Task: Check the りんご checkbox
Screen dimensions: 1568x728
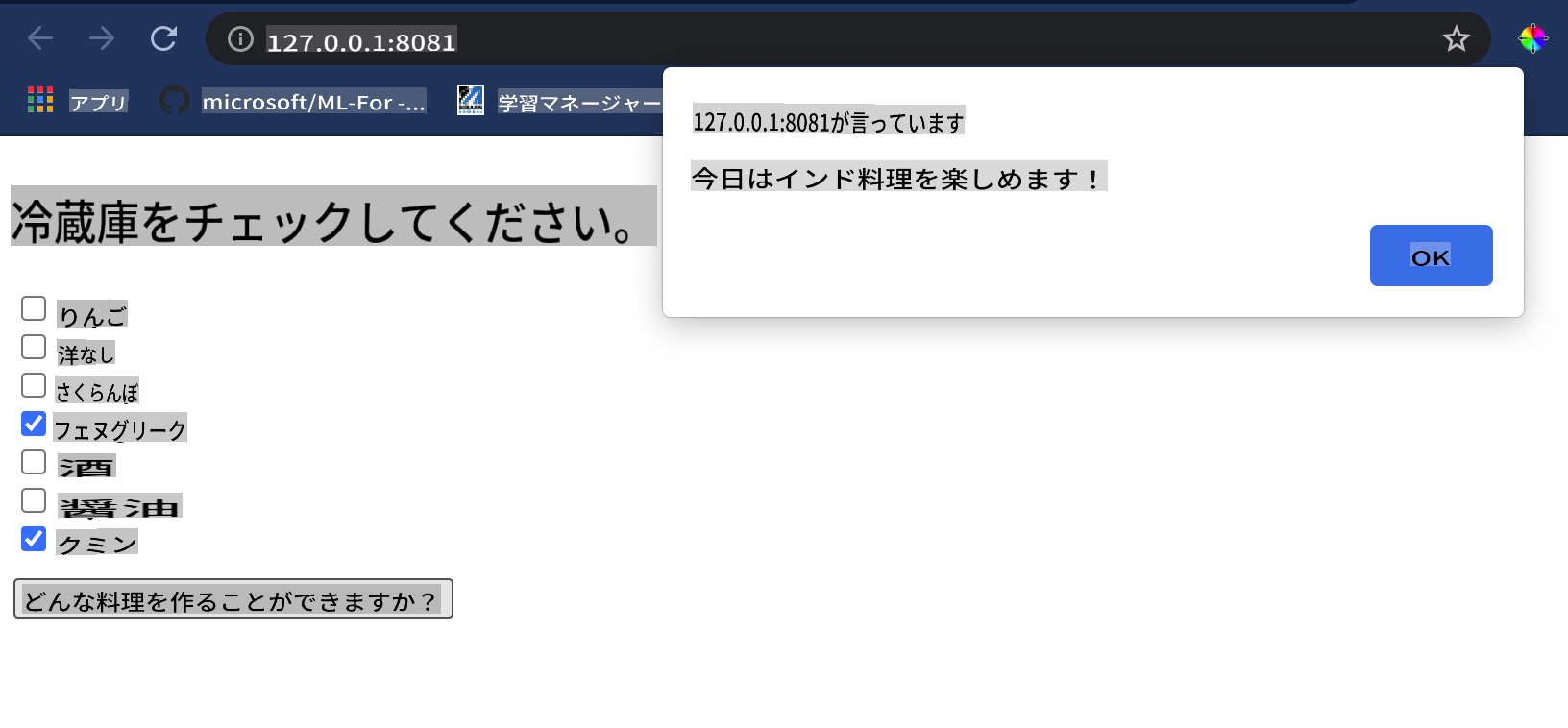Action: click(x=34, y=308)
